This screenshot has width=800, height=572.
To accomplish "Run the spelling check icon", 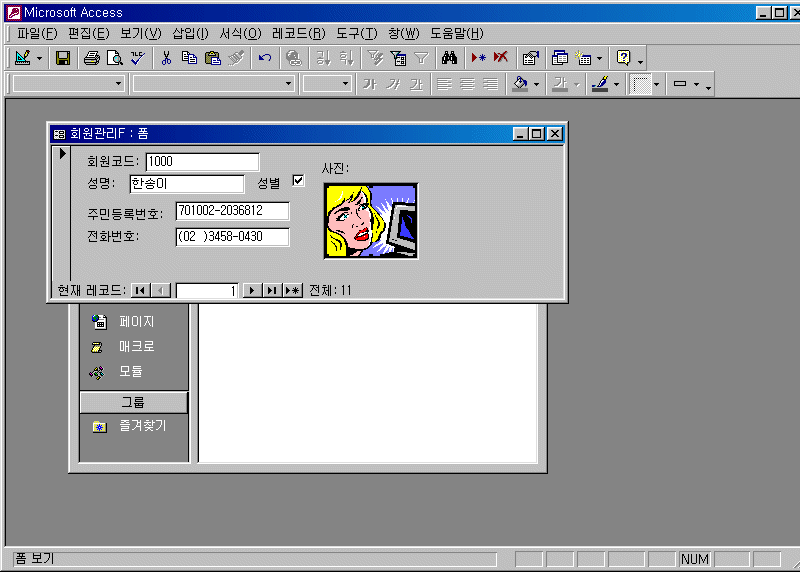I will [138, 58].
